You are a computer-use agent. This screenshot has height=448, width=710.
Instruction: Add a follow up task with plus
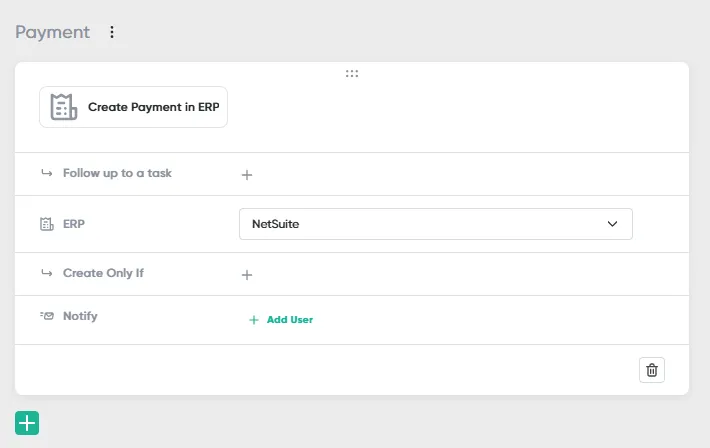click(x=247, y=175)
